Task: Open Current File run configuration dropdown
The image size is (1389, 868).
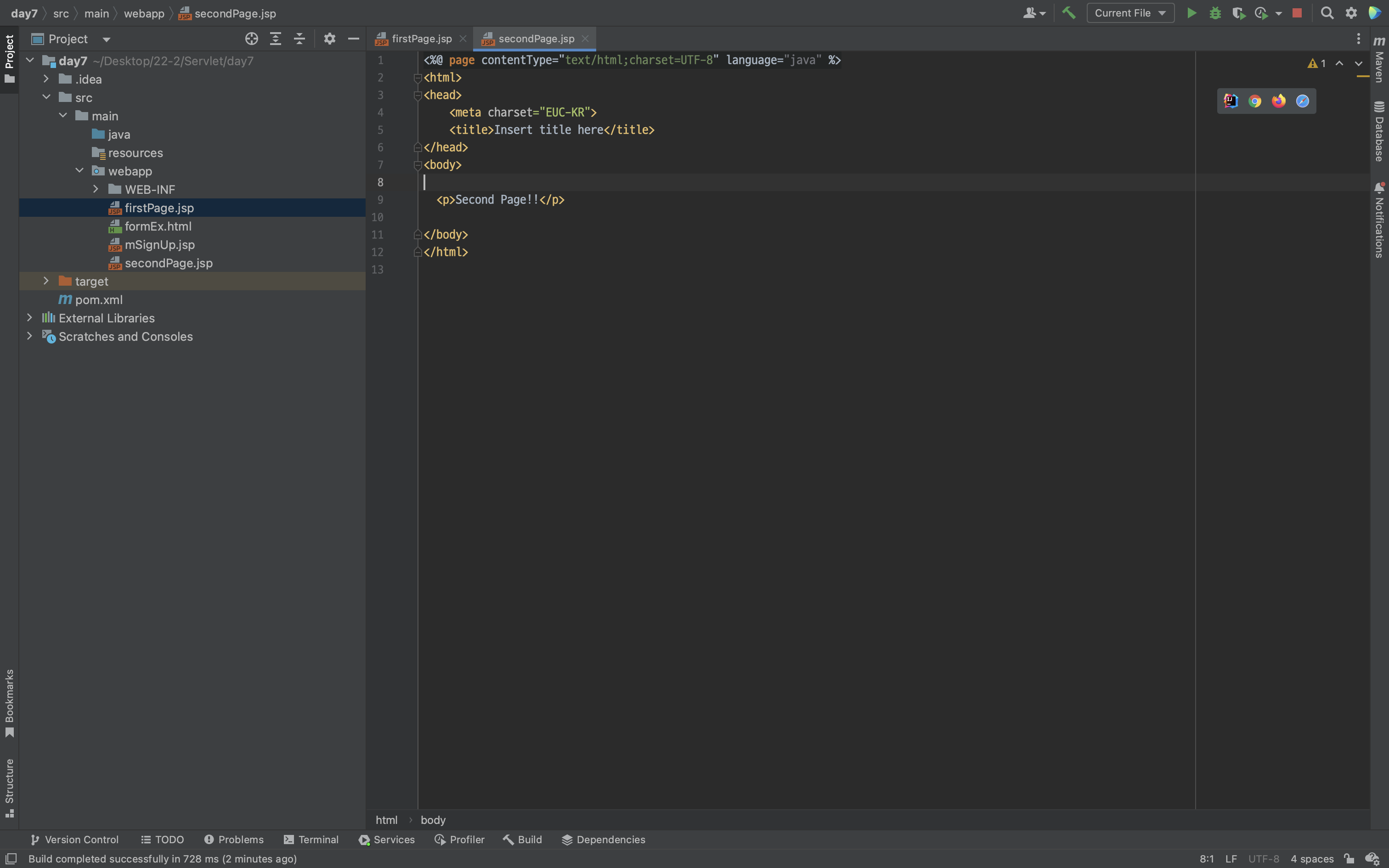Action: [1129, 13]
